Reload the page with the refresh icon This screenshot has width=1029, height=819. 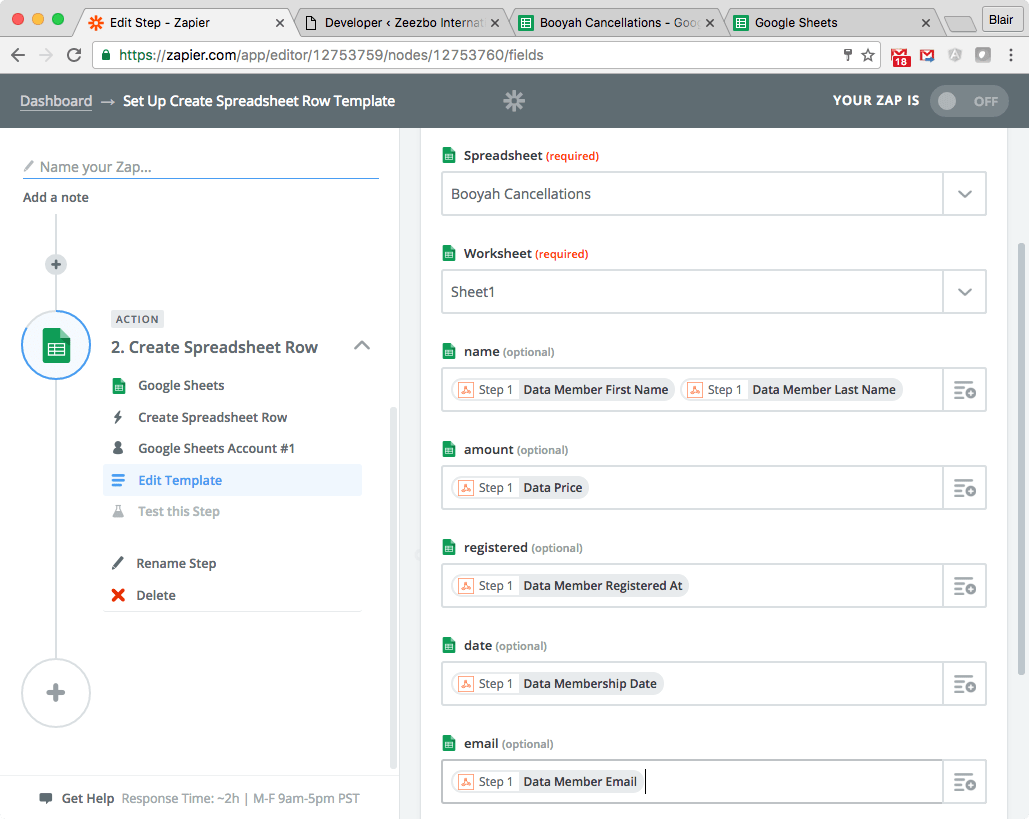[74, 55]
